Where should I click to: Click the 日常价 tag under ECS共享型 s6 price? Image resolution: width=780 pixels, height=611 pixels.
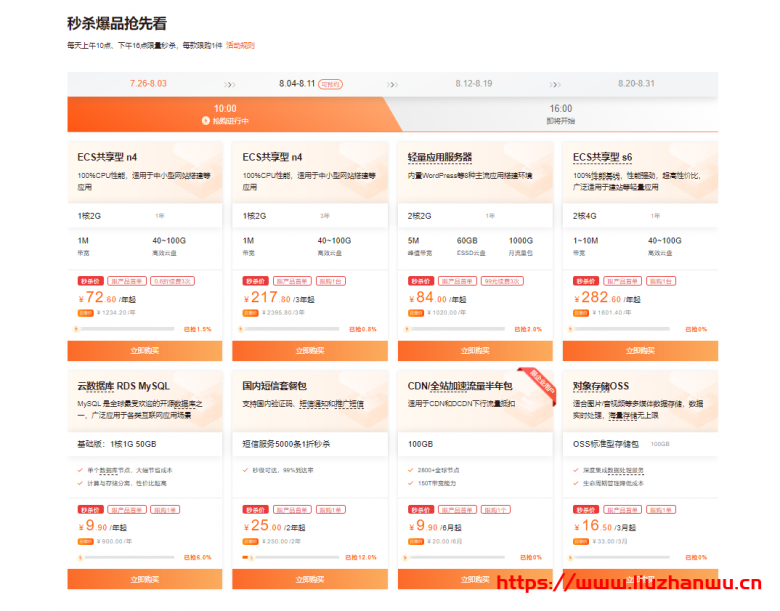583,312
